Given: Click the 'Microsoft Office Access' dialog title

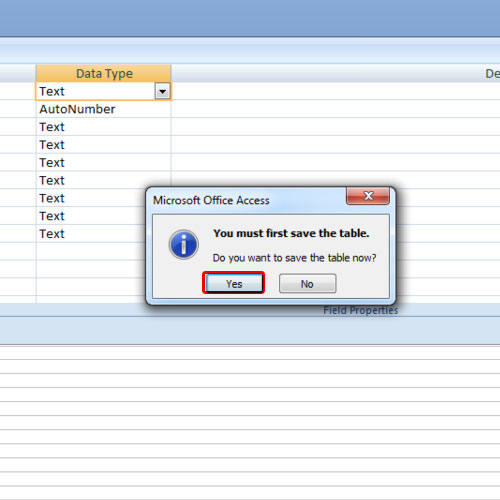Looking at the screenshot, I should (x=211, y=200).
